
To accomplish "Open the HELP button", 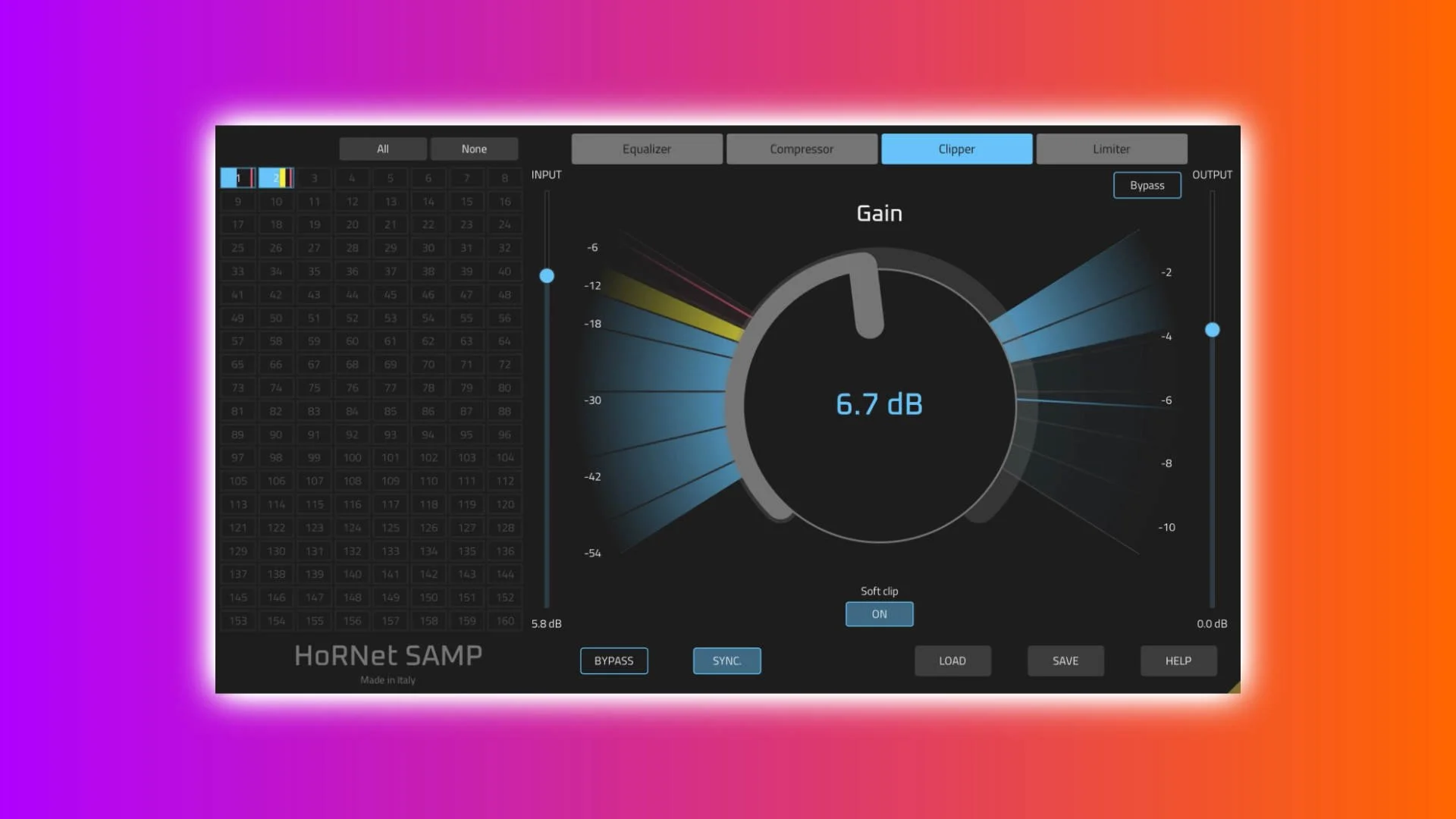I will [1178, 661].
